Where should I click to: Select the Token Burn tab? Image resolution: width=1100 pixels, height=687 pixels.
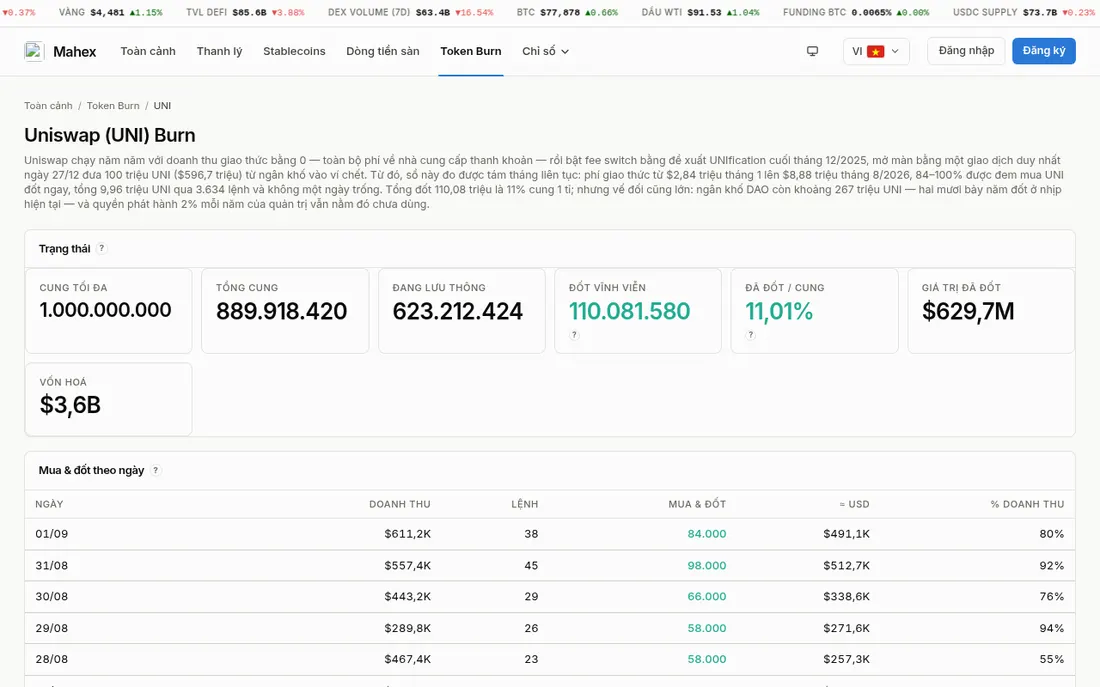tap(471, 51)
